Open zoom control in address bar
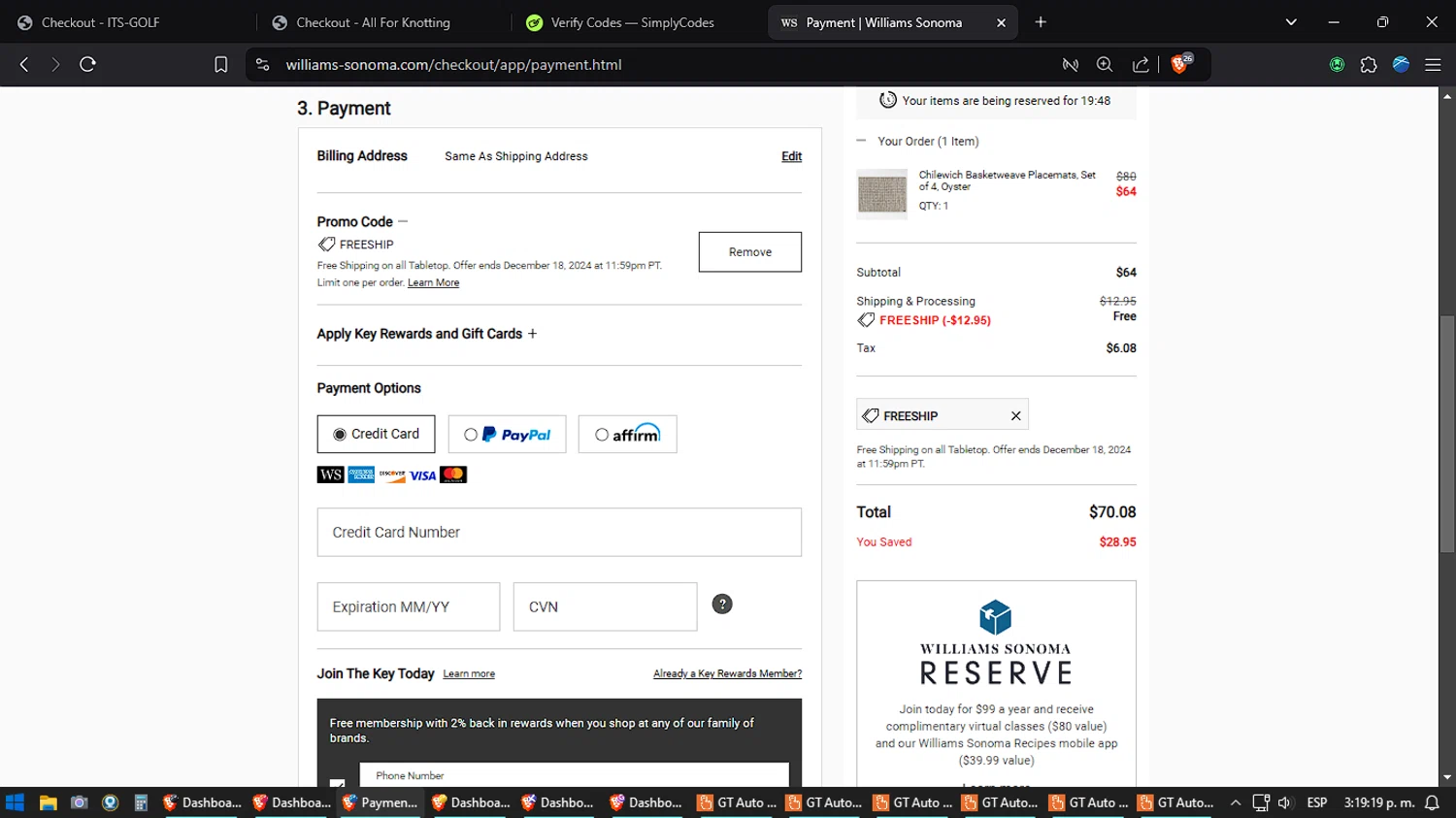The width and height of the screenshot is (1456, 818). (1105, 64)
